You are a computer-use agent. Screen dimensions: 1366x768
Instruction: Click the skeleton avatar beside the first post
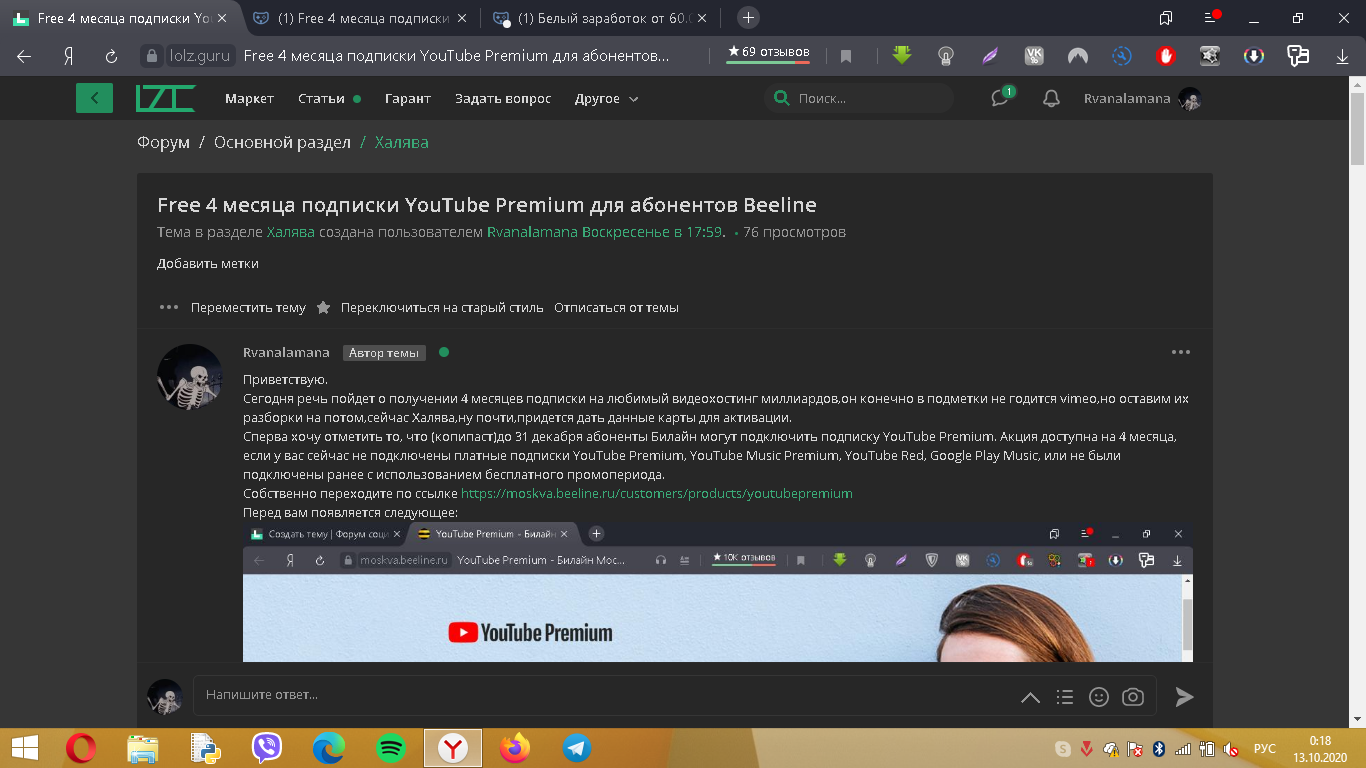click(189, 377)
